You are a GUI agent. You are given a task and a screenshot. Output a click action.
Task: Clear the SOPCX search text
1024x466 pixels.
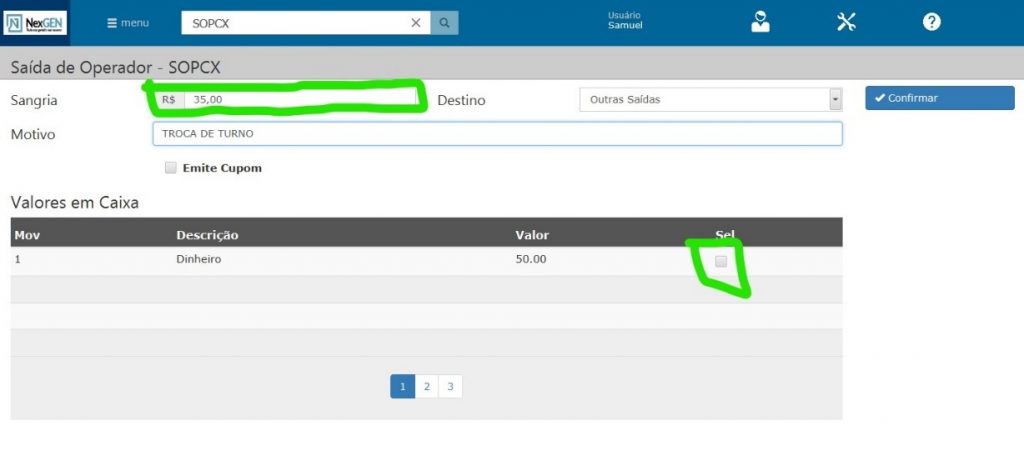pos(416,23)
